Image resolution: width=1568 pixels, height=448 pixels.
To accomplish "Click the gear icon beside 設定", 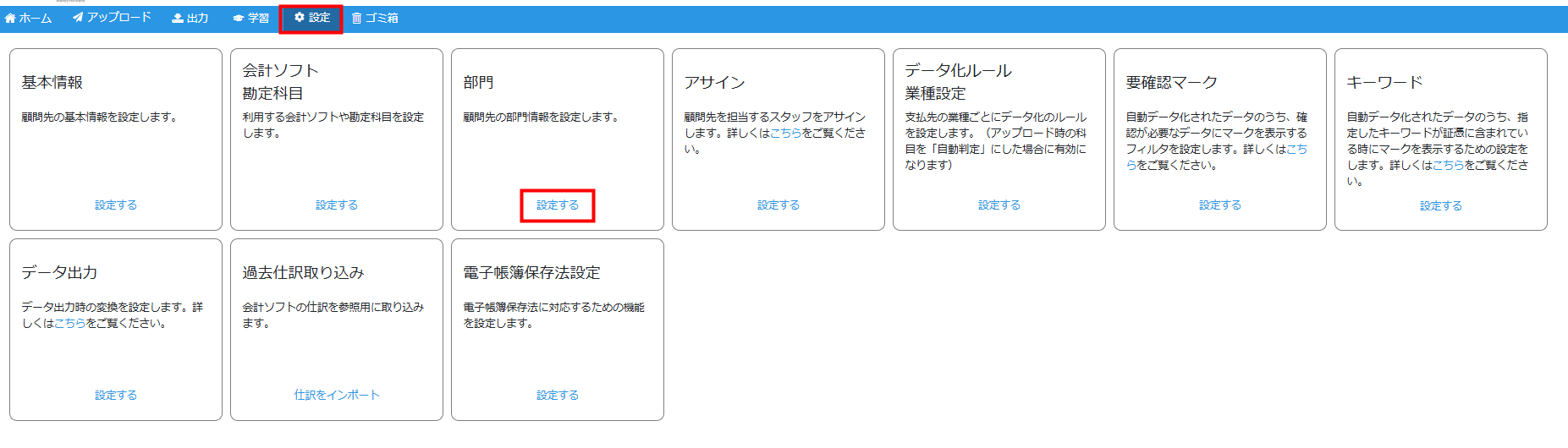I will (300, 17).
